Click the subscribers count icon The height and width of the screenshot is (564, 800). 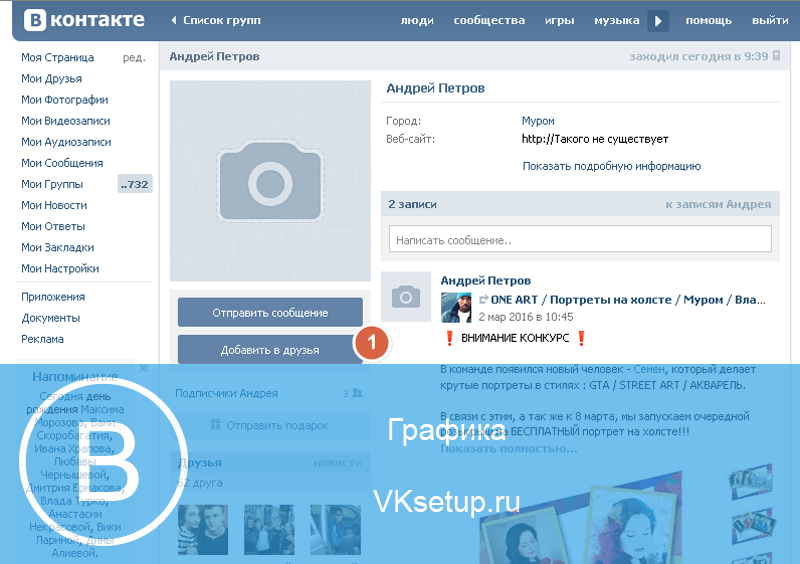coord(357,393)
